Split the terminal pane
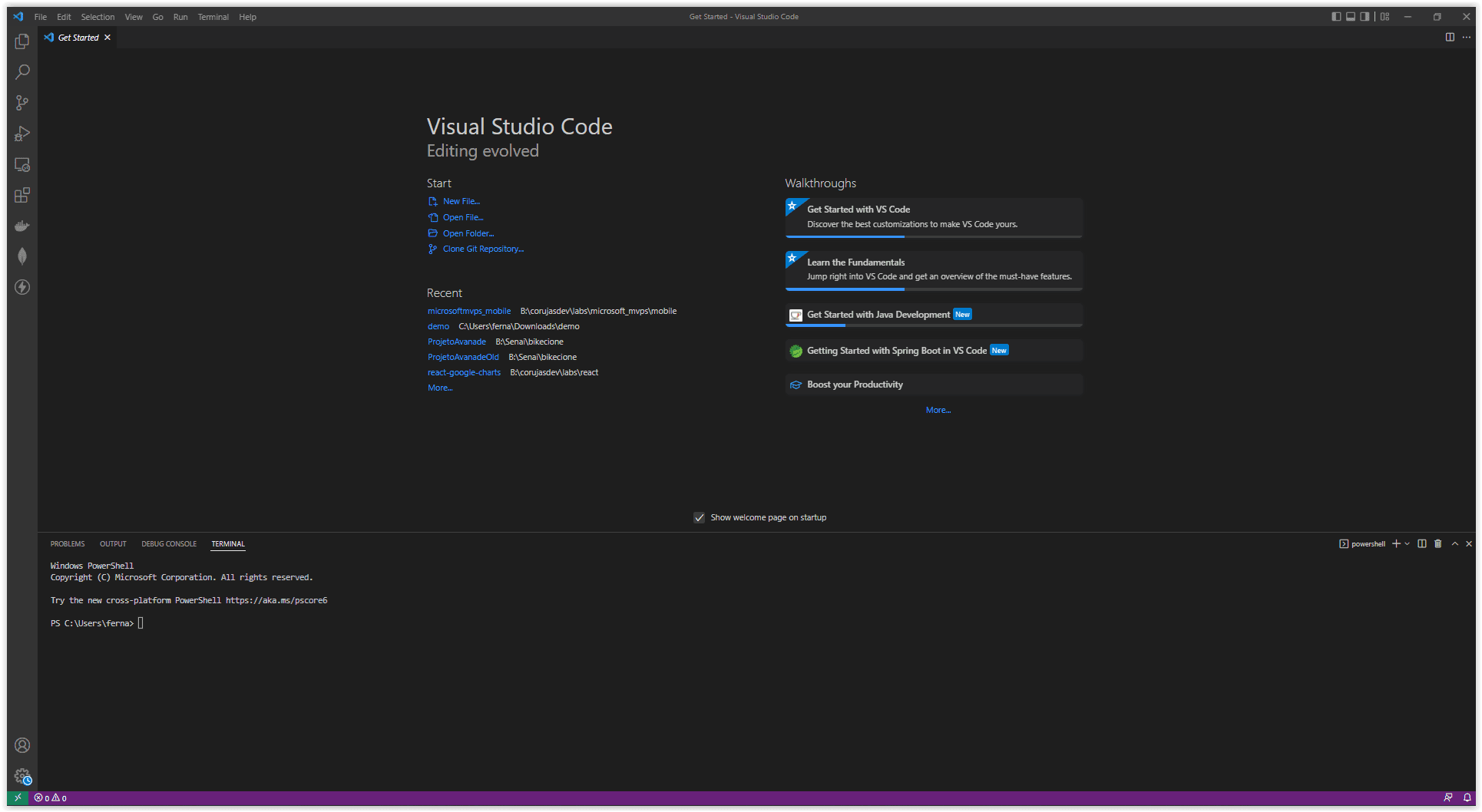 point(1422,543)
